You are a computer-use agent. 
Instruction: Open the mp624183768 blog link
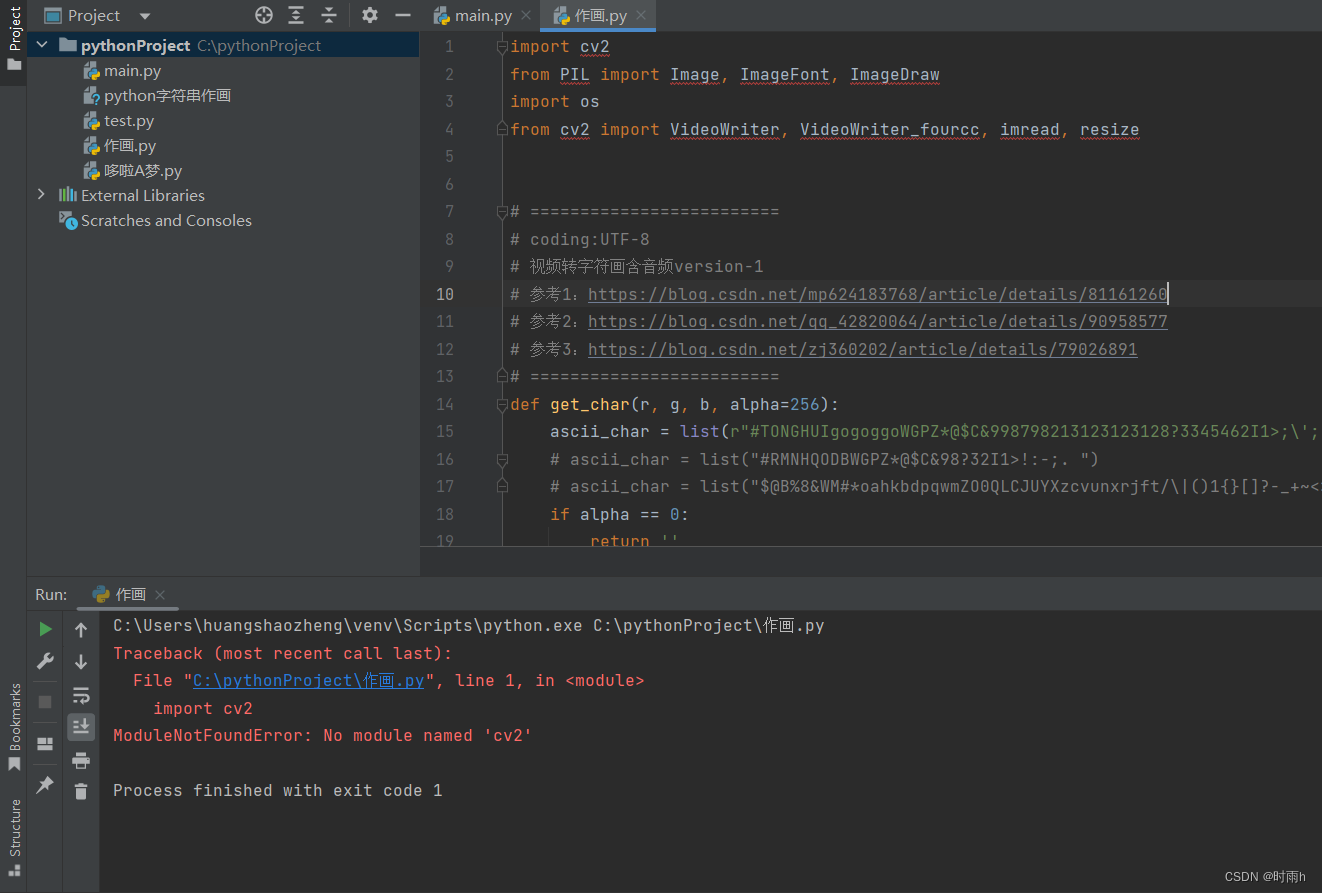coord(877,294)
